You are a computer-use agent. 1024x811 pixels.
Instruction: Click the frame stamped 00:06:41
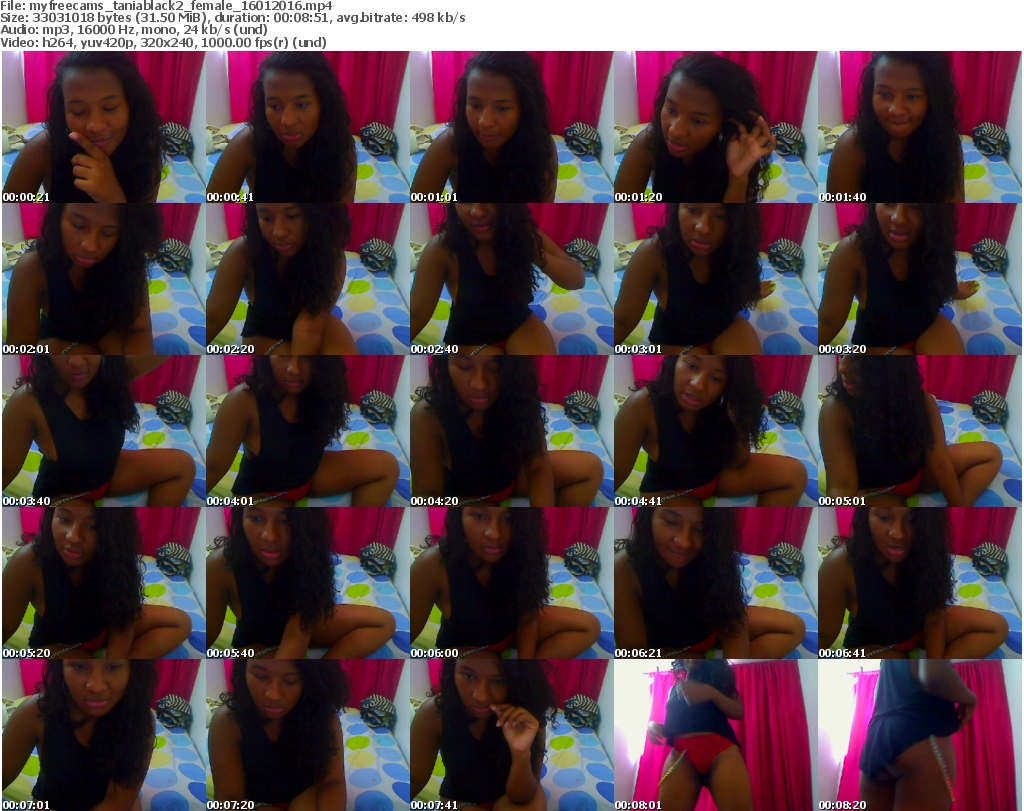click(920, 583)
